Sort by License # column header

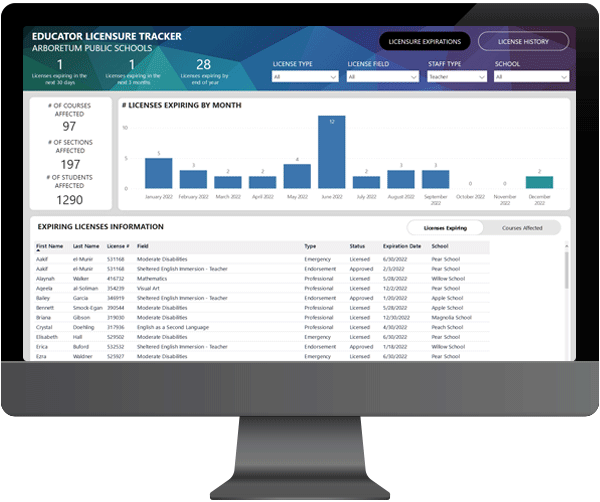click(x=118, y=246)
